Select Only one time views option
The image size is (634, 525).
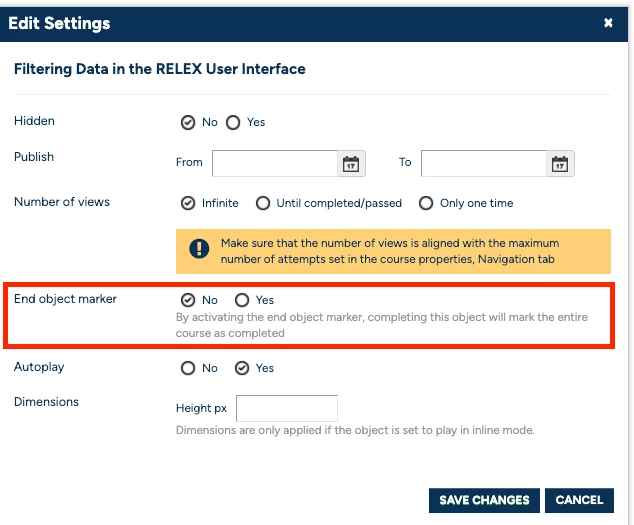[x=426, y=203]
